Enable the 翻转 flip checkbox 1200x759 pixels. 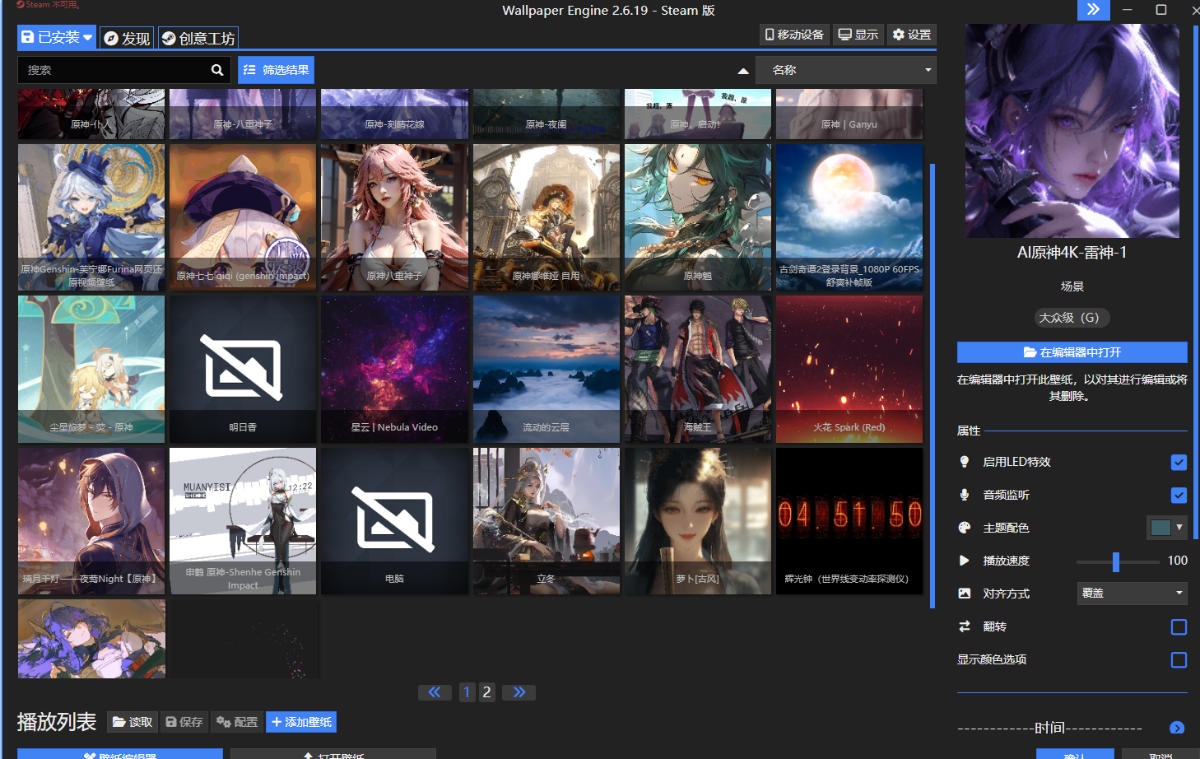[1178, 627]
